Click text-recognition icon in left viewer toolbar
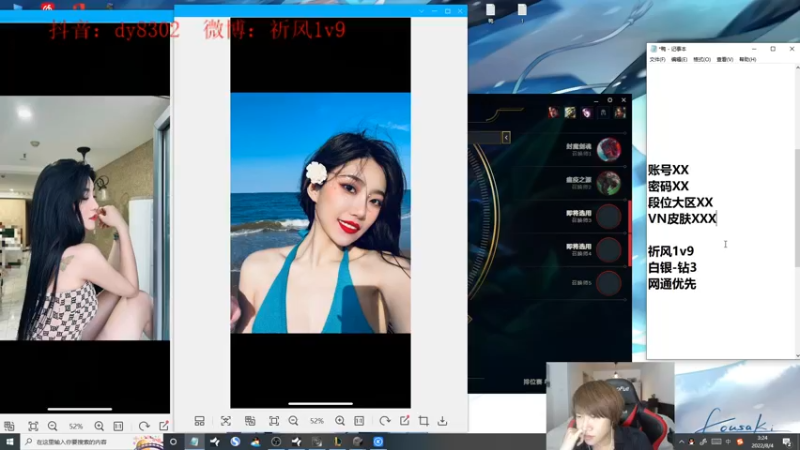Image resolution: width=800 pixels, height=450 pixels. tap(9, 426)
